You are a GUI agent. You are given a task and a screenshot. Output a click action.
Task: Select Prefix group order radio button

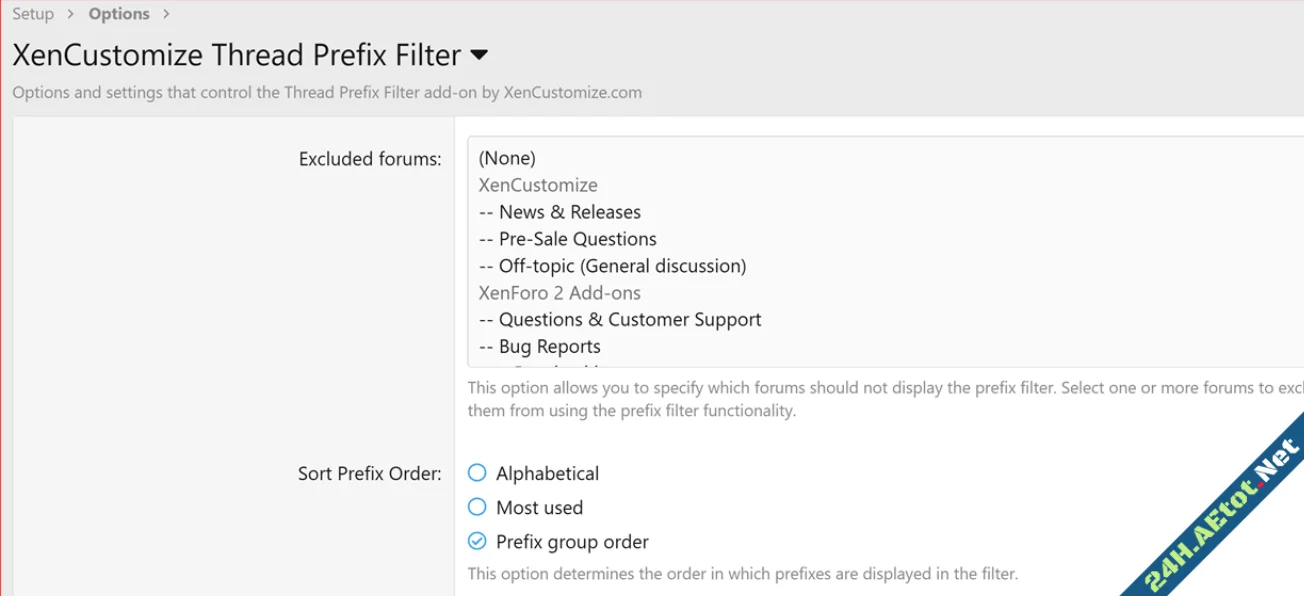pos(477,541)
